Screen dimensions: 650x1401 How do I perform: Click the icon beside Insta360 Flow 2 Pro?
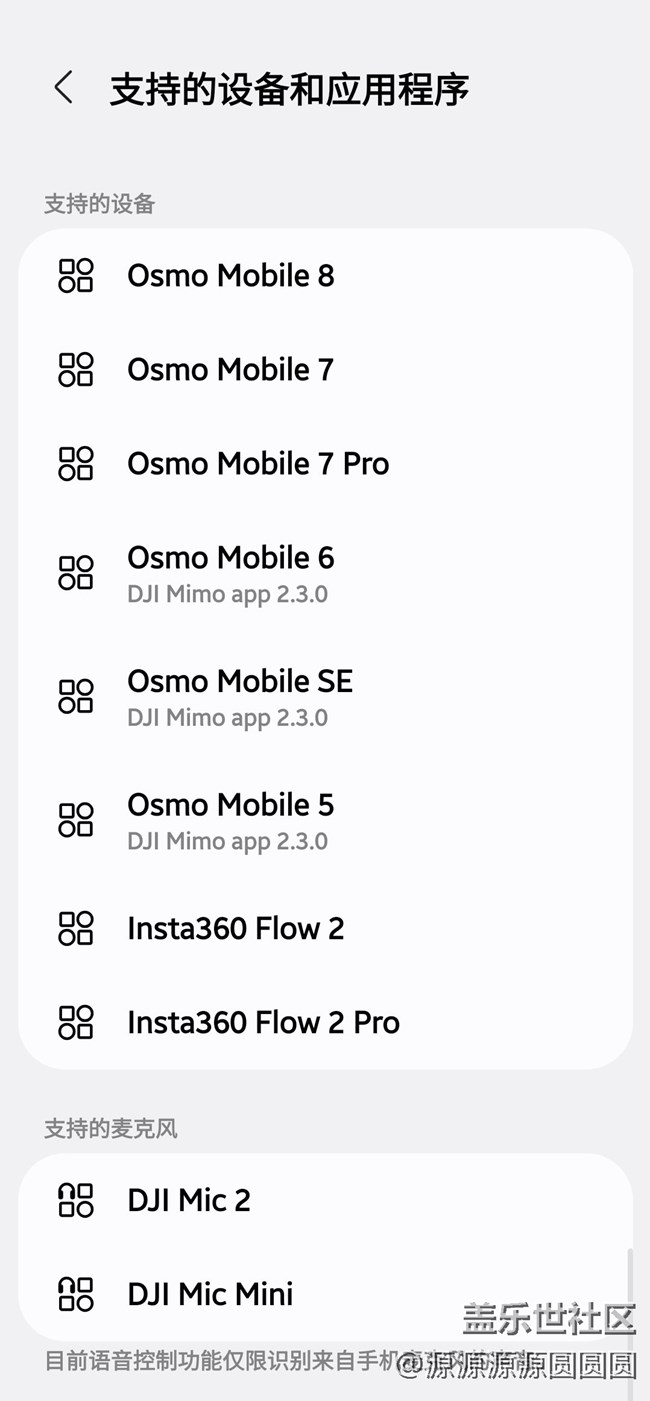[x=76, y=1022]
